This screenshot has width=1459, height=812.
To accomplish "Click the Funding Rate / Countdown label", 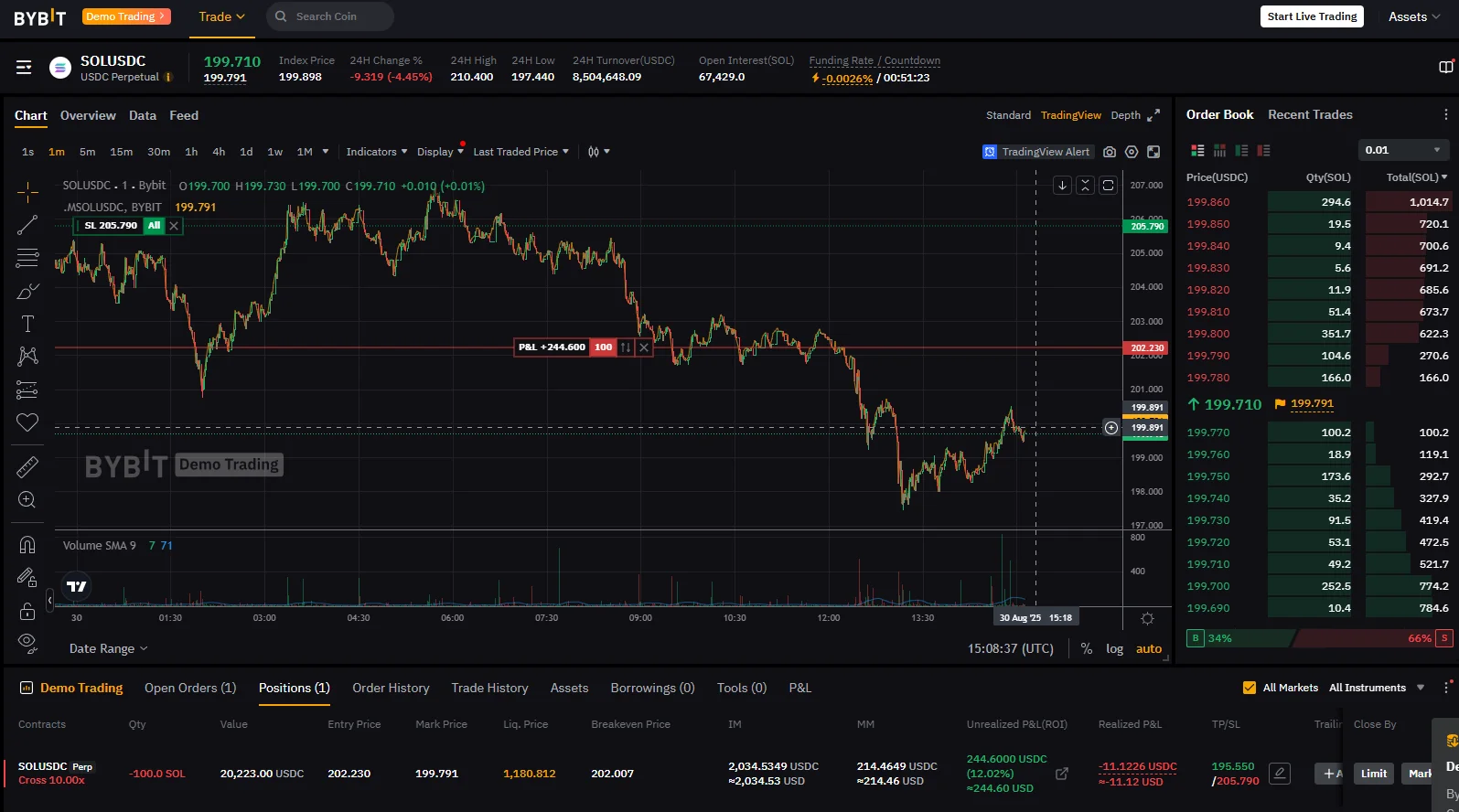I will tap(874, 60).
